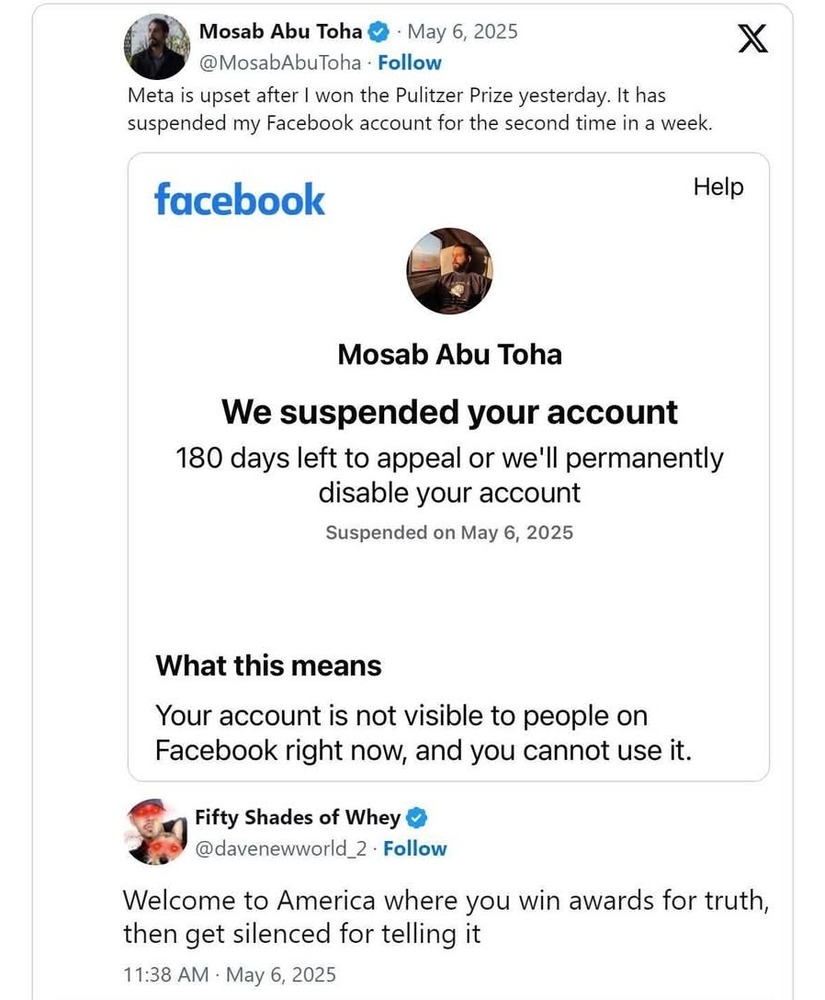This screenshot has width=825, height=1000.
Task: Click the 'What this means' section heading
Action: (268, 665)
